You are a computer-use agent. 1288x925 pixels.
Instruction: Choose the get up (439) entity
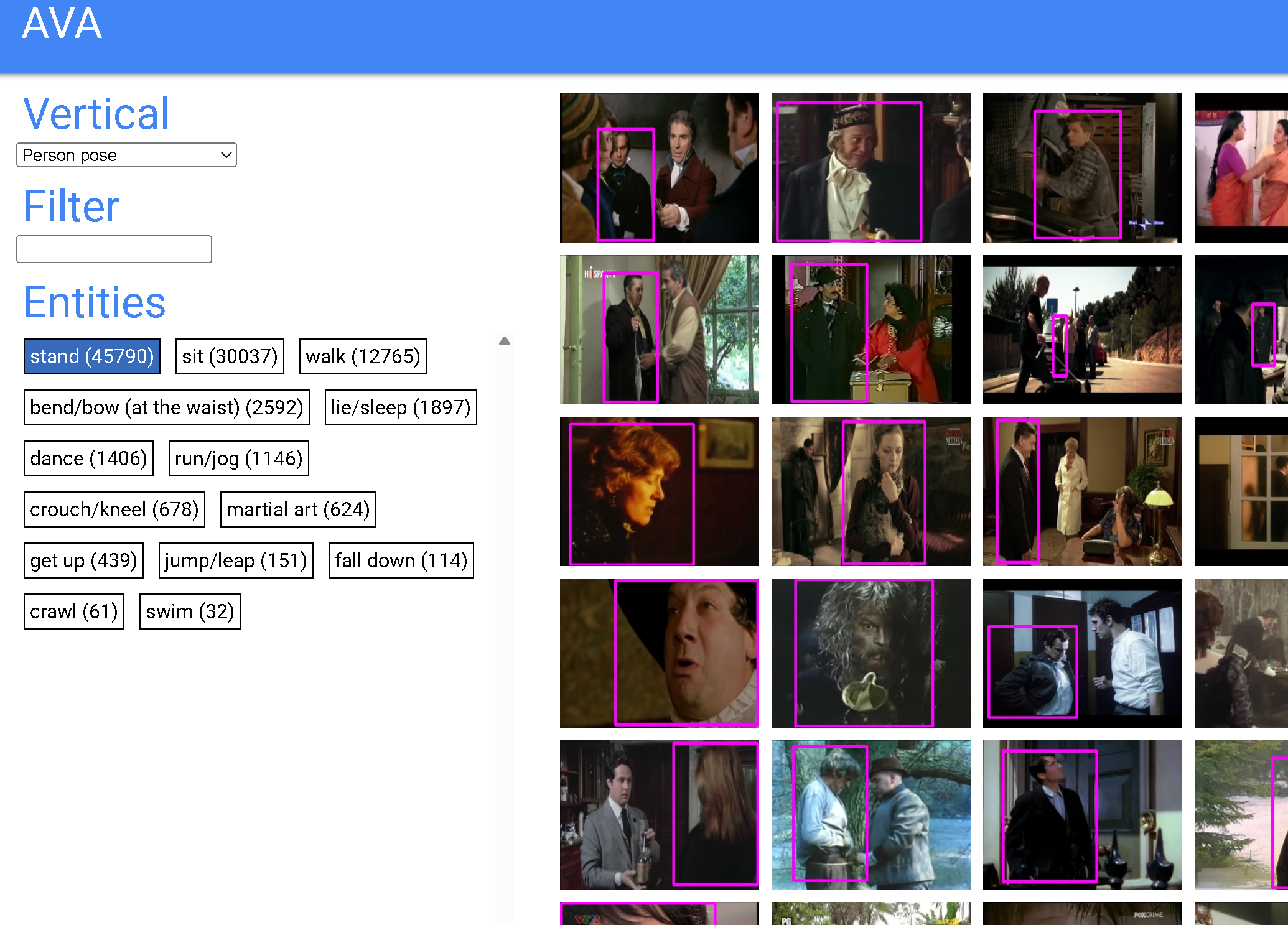click(84, 560)
